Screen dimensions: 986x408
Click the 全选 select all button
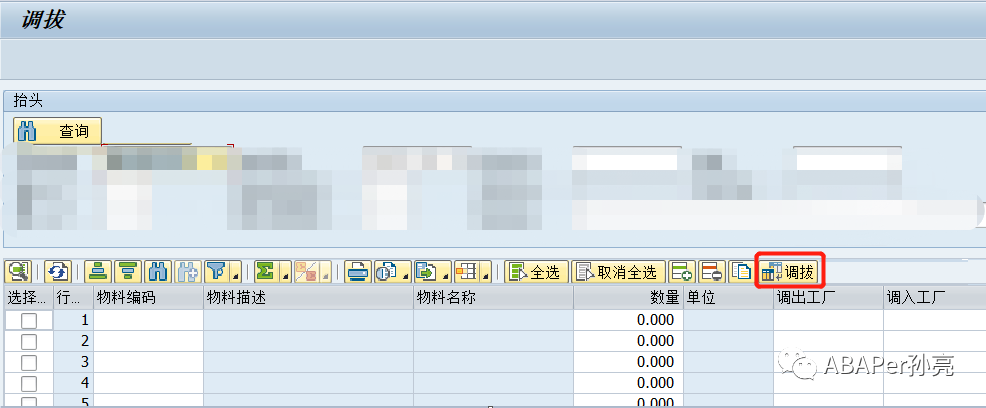(x=536, y=272)
